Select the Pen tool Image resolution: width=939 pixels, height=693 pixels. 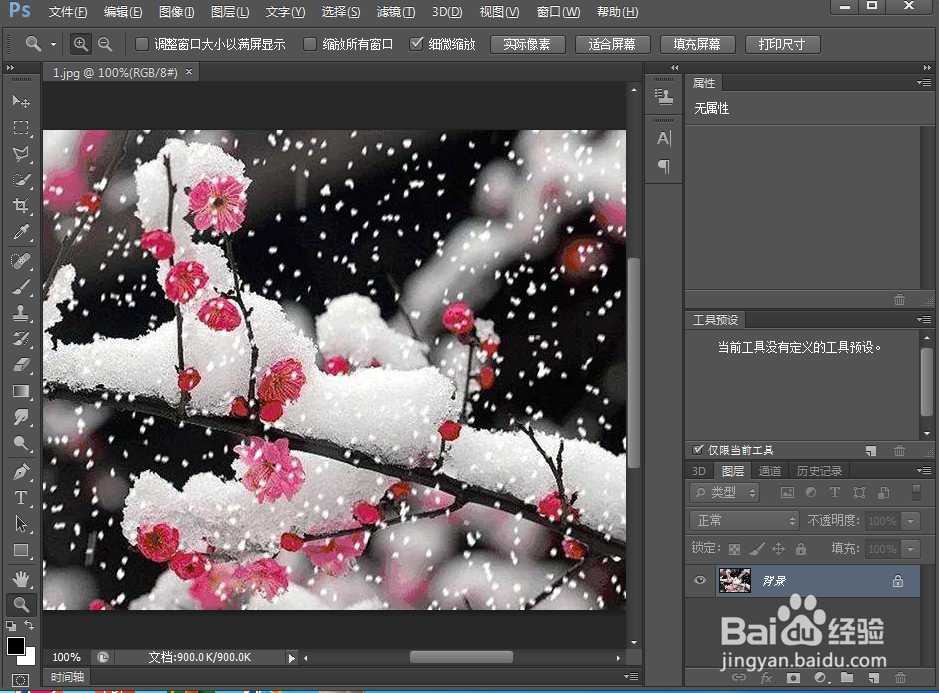pos(21,472)
